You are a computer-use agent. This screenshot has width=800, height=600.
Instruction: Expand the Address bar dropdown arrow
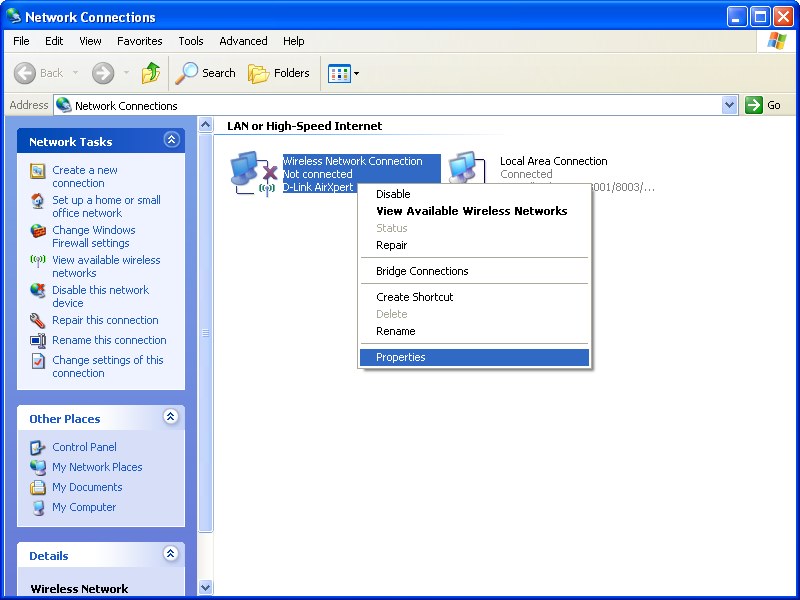729,105
